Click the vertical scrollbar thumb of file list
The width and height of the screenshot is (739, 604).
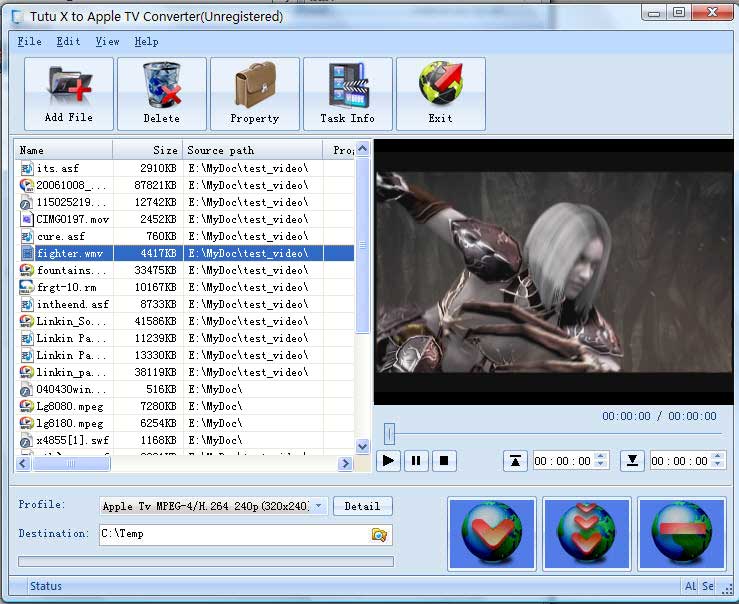(x=362, y=245)
